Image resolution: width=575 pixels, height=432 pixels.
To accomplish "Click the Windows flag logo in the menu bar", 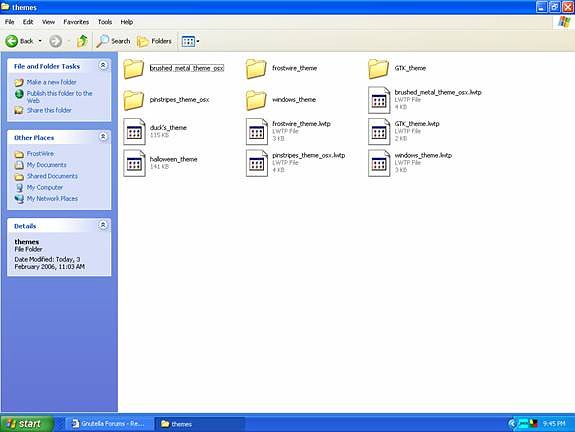I will (x=564, y=22).
